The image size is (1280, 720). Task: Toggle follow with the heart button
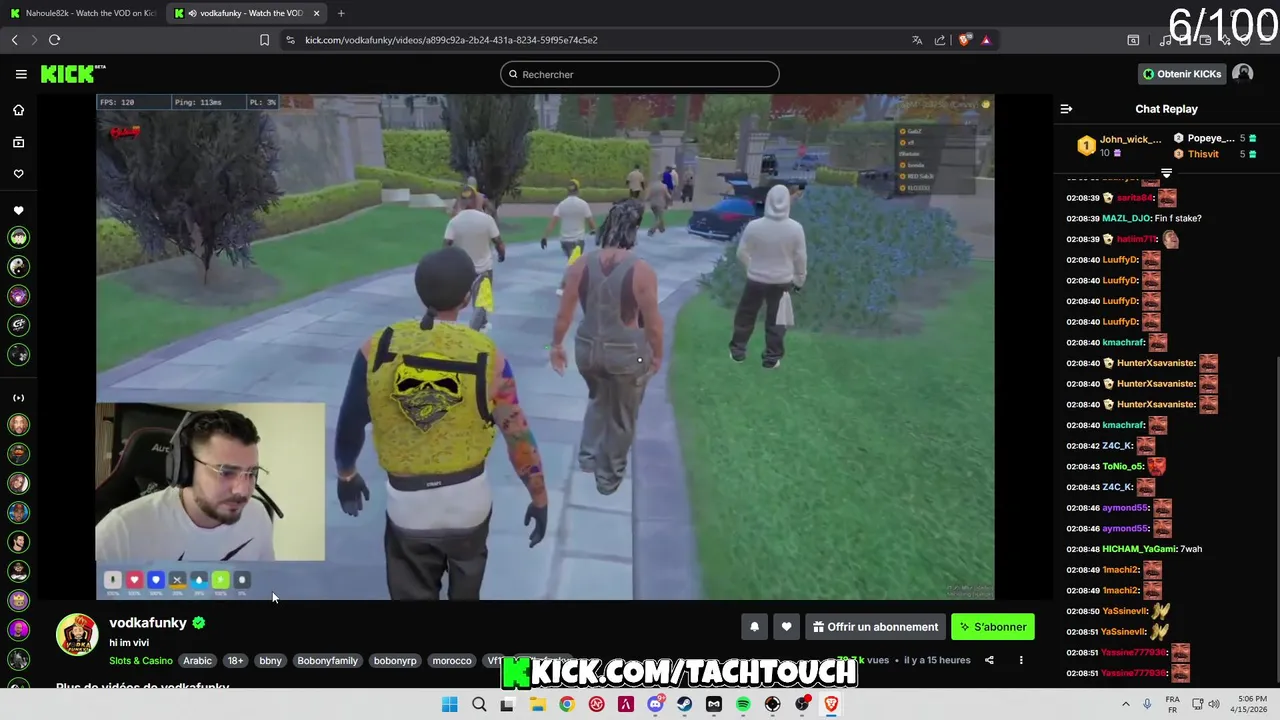tap(787, 627)
